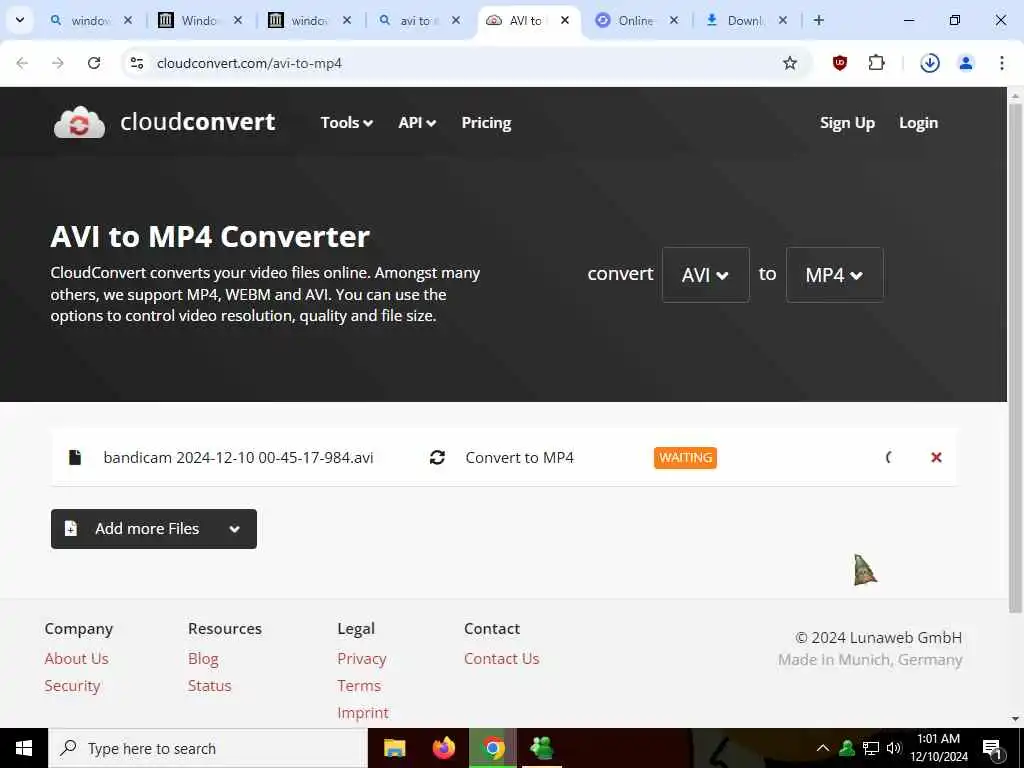Open the Terms link
The image size is (1024, 768).
[359, 686]
